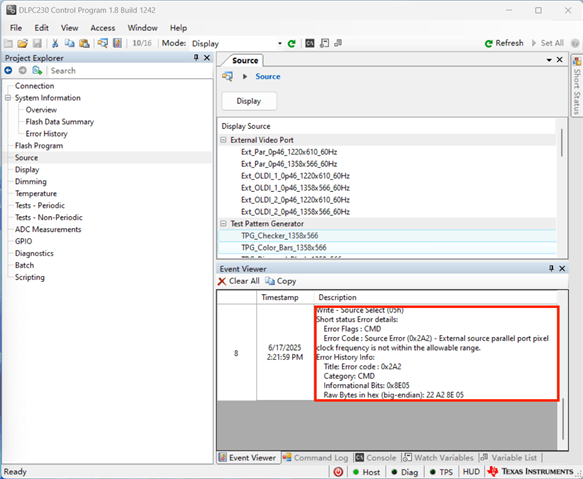Screen dimensions: 583x479
Task: Switch to the Command Log tab
Action: pyautogui.click(x=316, y=458)
